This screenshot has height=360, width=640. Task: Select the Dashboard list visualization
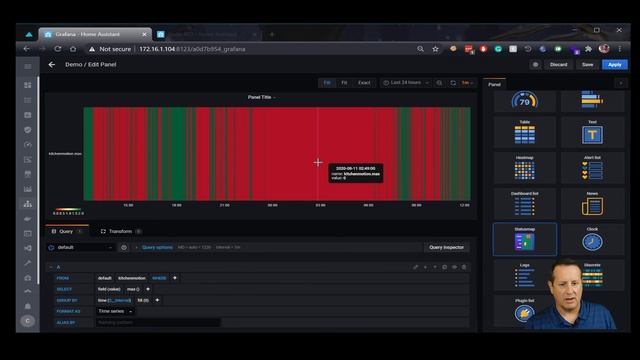(x=524, y=203)
